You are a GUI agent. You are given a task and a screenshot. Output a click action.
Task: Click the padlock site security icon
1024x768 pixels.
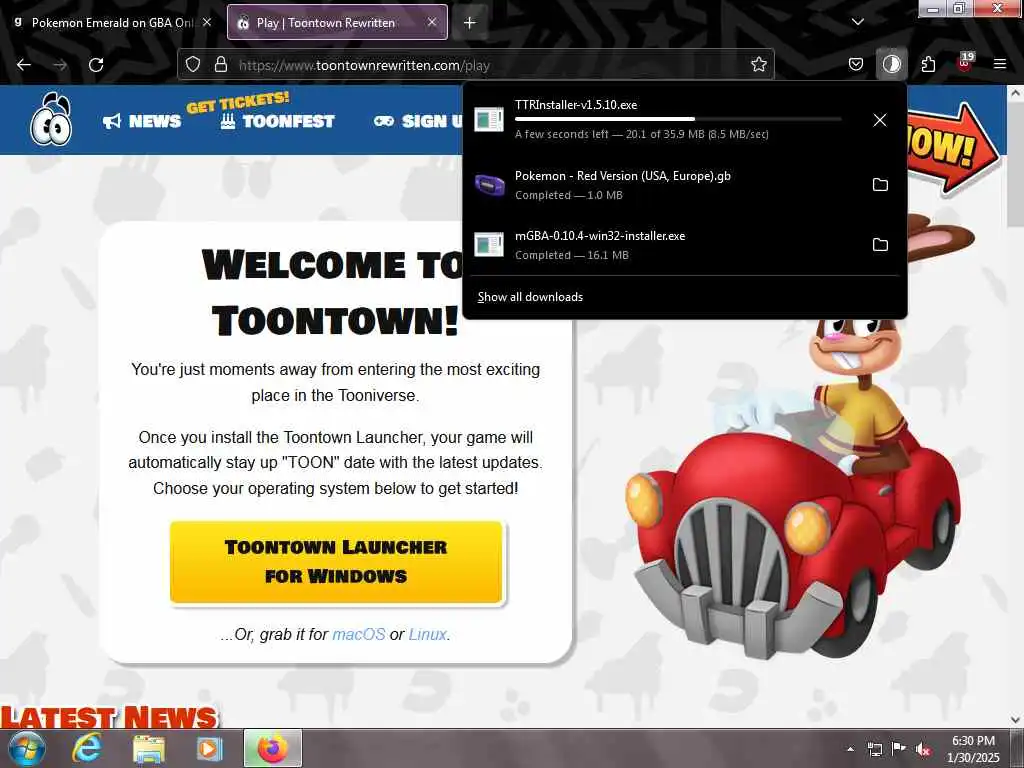pyautogui.click(x=221, y=65)
